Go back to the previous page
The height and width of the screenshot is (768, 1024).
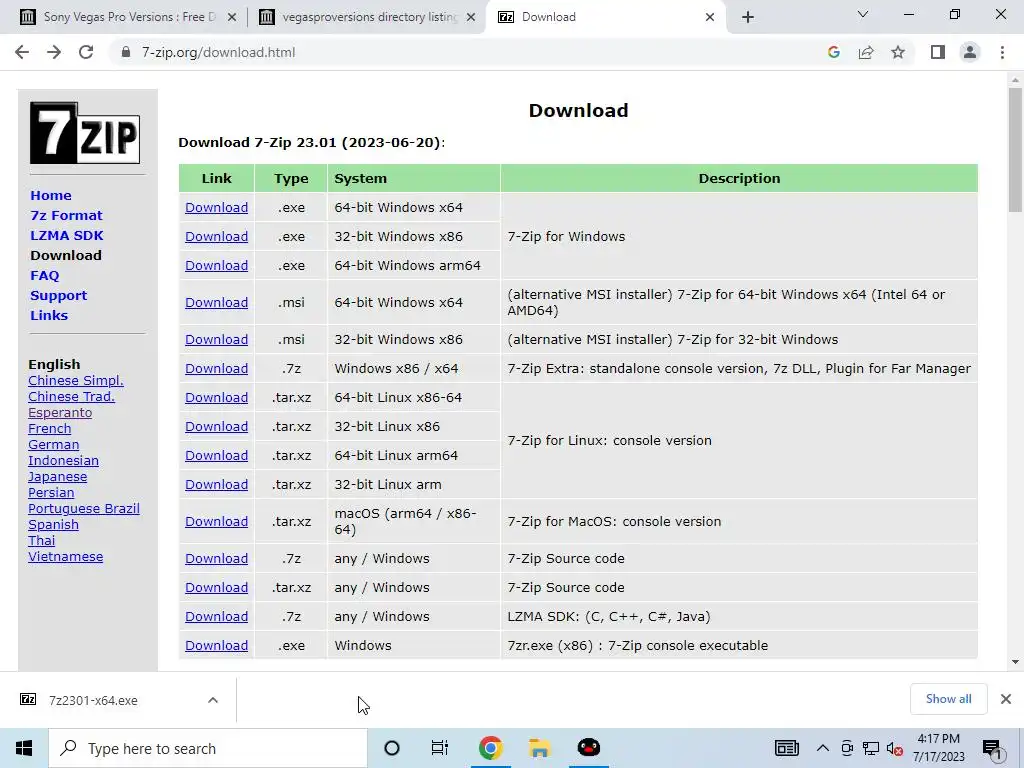[22, 52]
